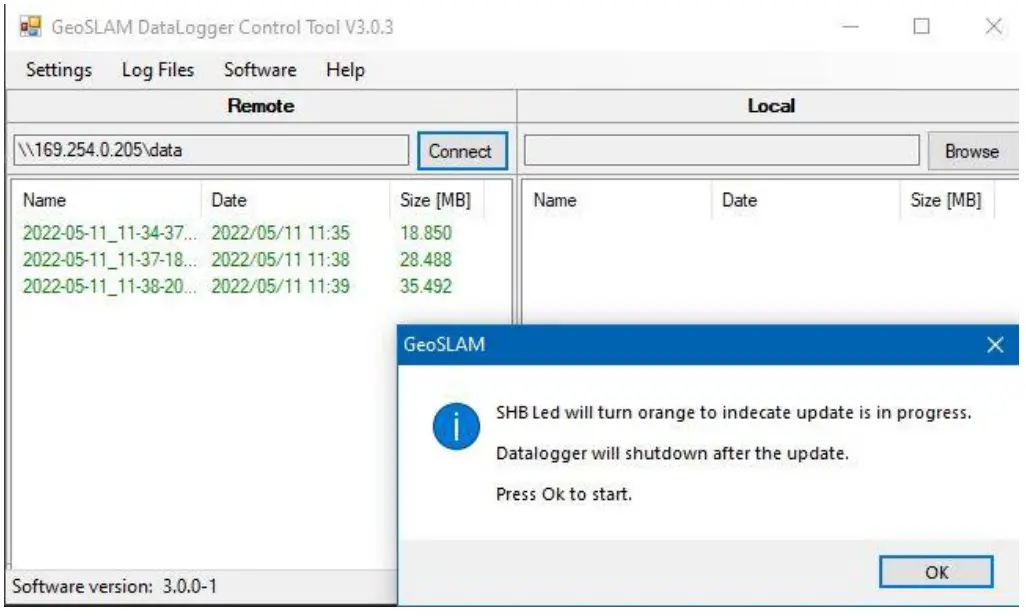
Task: Open the Help menu
Action: click(345, 70)
